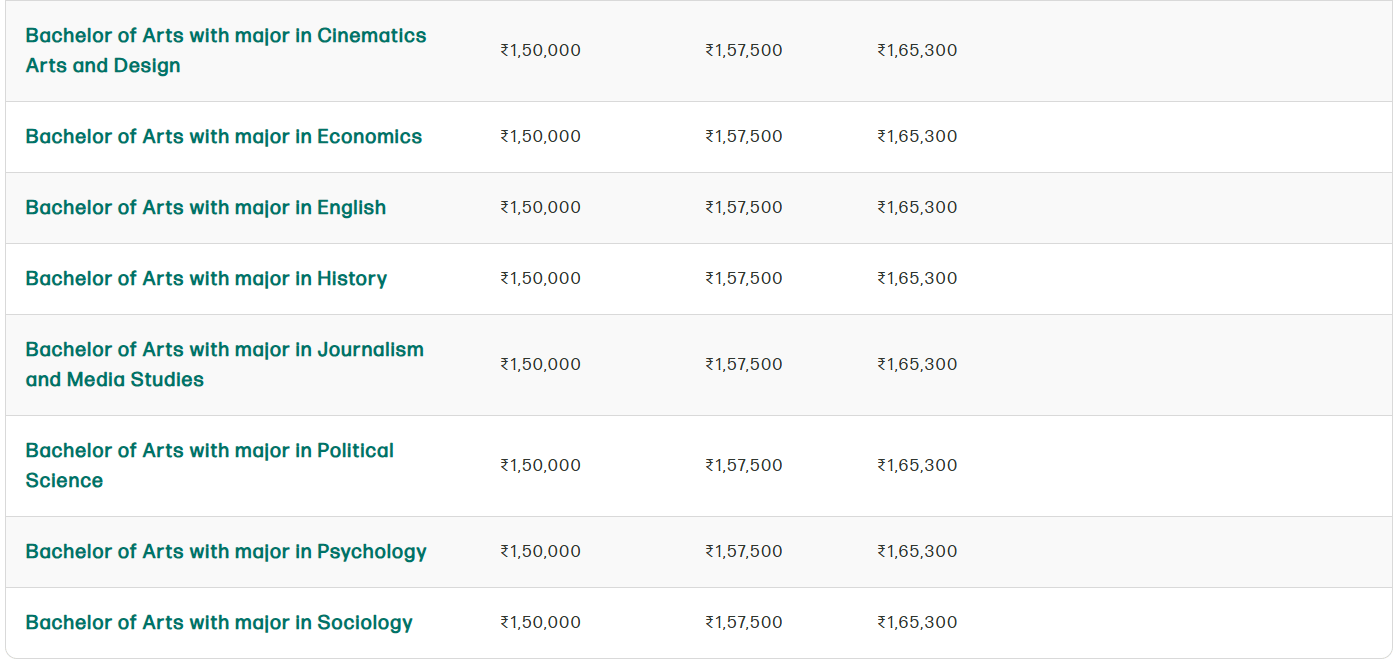Click ₹1,65,300 fee in History row

(x=917, y=278)
